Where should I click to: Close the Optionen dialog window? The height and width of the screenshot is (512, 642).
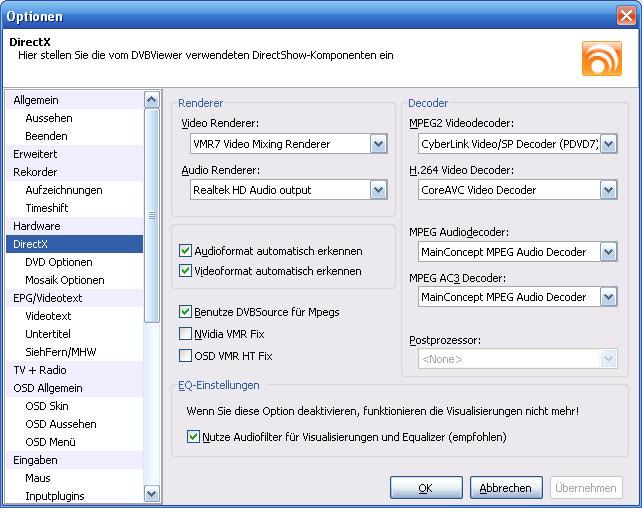624,15
